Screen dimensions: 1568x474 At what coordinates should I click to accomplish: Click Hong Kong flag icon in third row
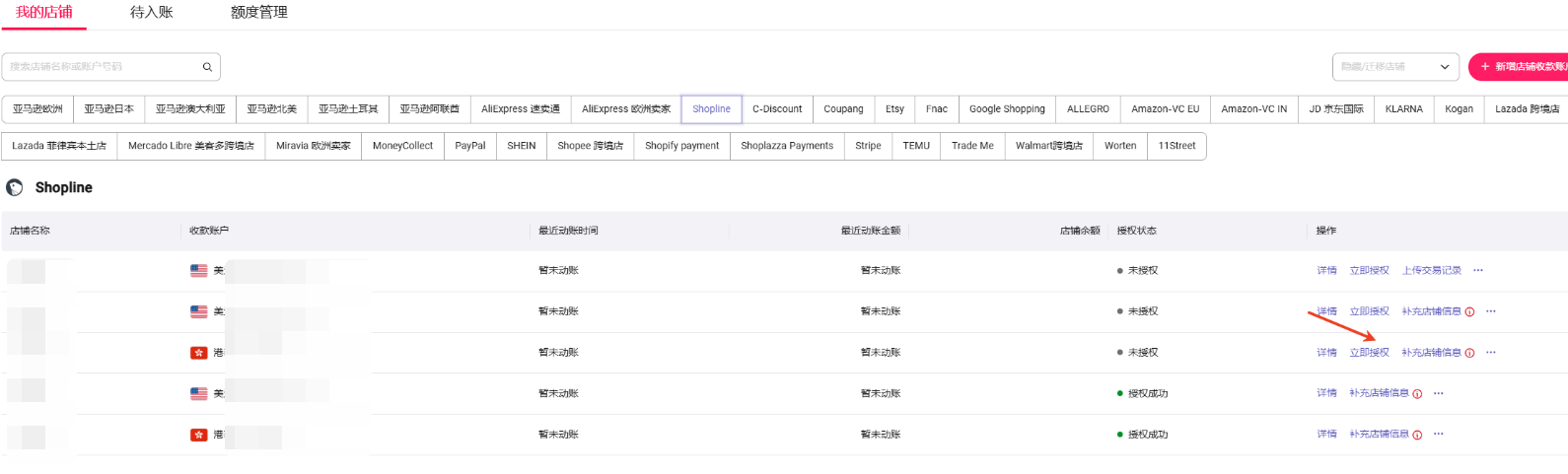click(199, 353)
